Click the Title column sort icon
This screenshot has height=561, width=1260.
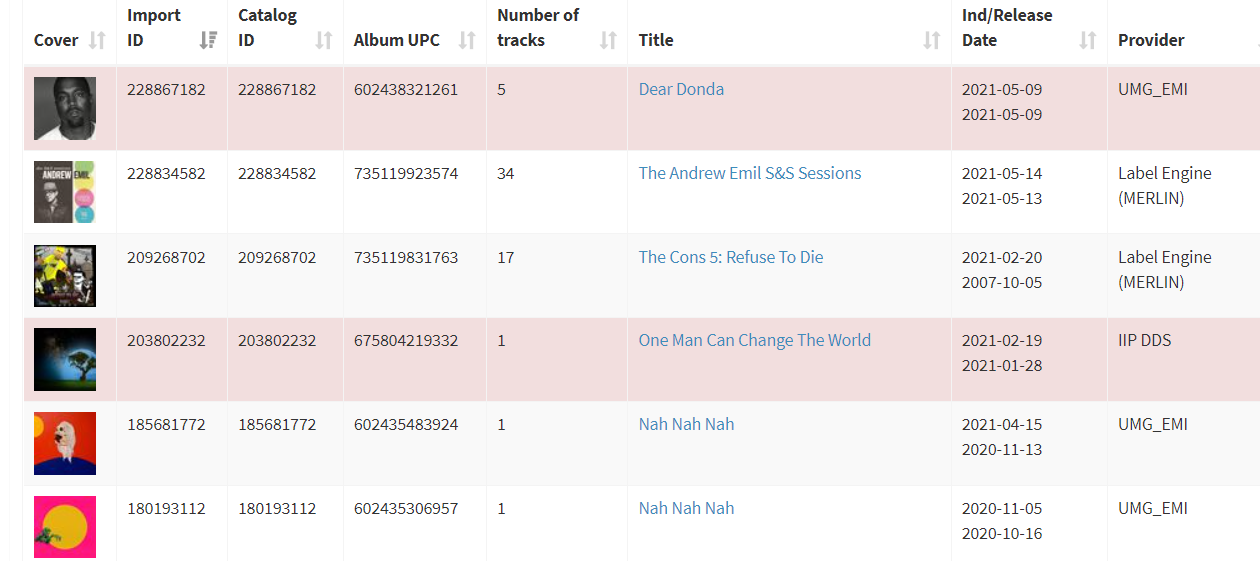click(931, 40)
